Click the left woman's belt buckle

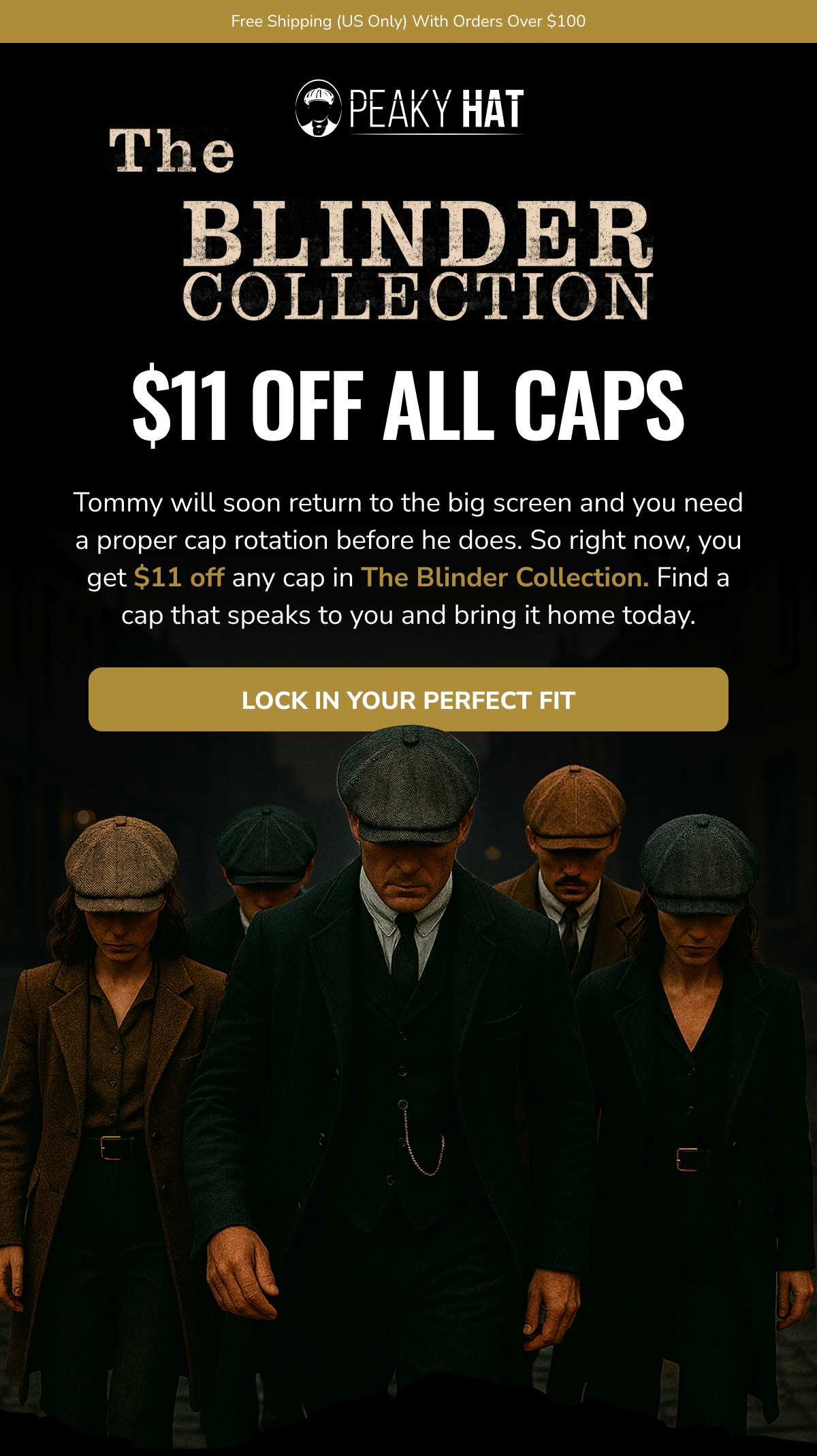coord(112,1148)
